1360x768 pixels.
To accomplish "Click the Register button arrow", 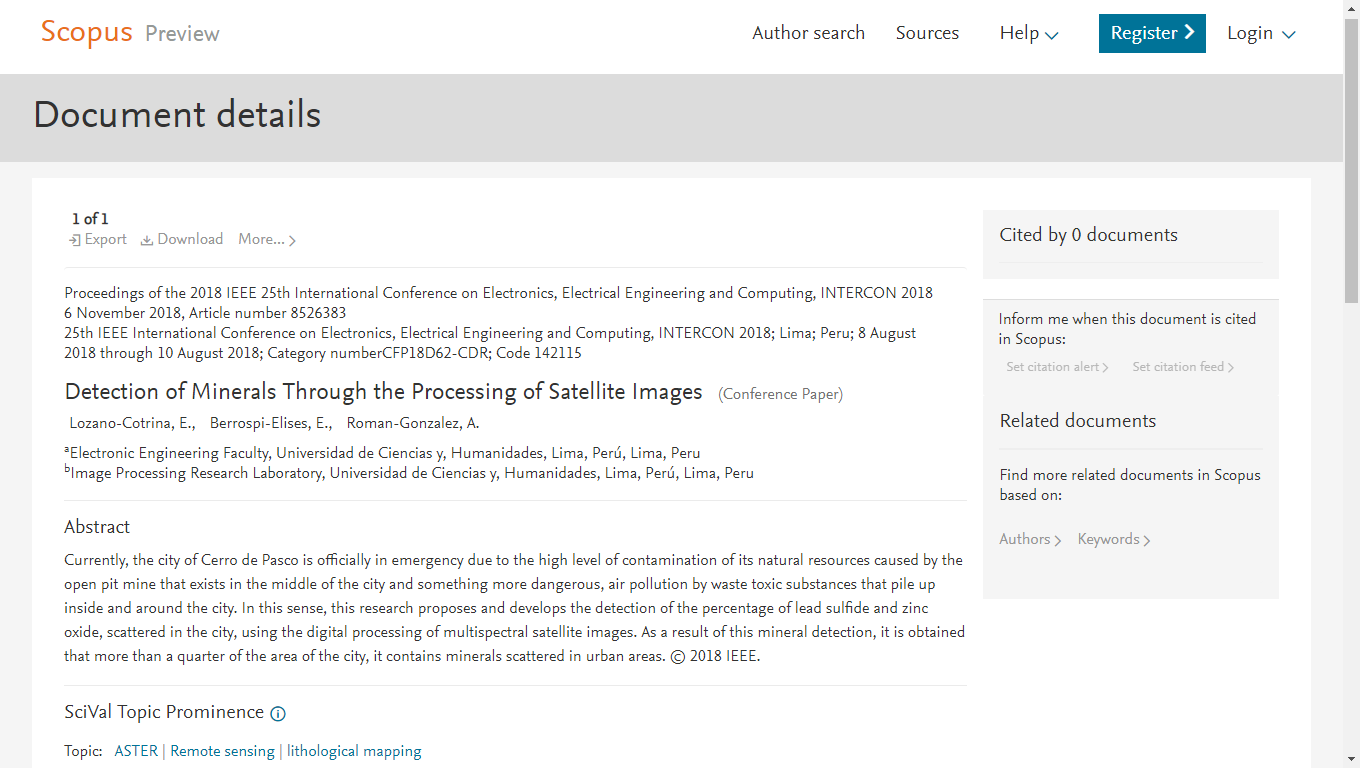I will pyautogui.click(x=1189, y=32).
